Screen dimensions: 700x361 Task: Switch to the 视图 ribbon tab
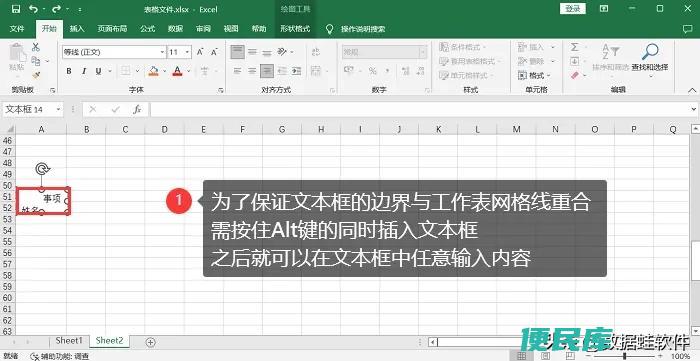(231, 29)
